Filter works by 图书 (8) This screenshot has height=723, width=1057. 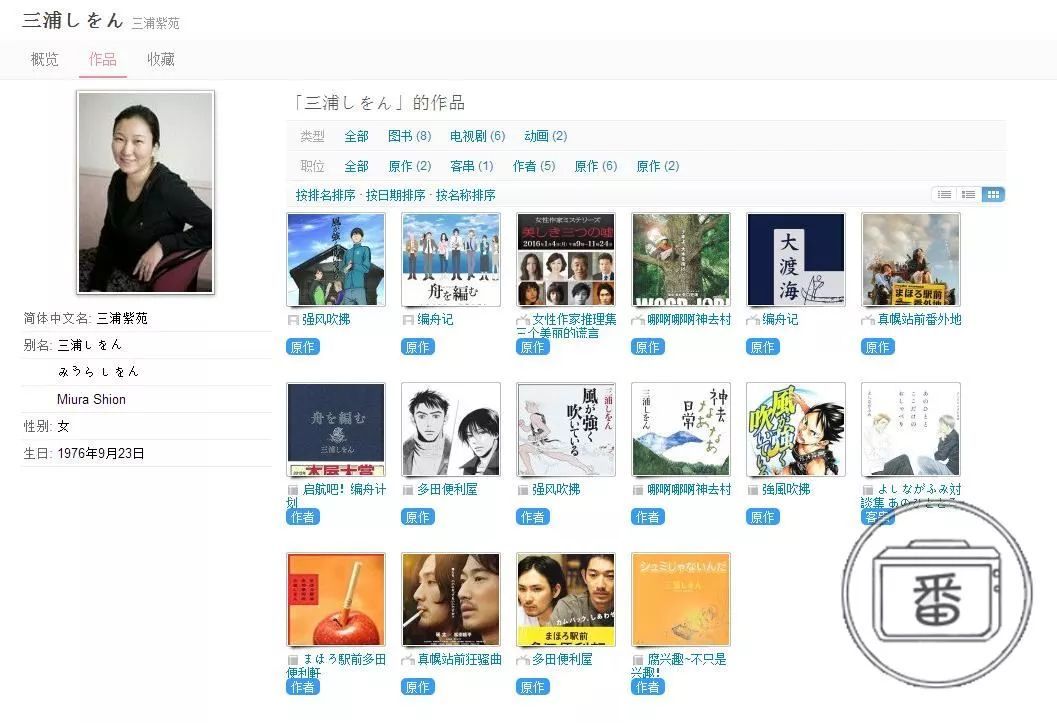click(x=409, y=136)
